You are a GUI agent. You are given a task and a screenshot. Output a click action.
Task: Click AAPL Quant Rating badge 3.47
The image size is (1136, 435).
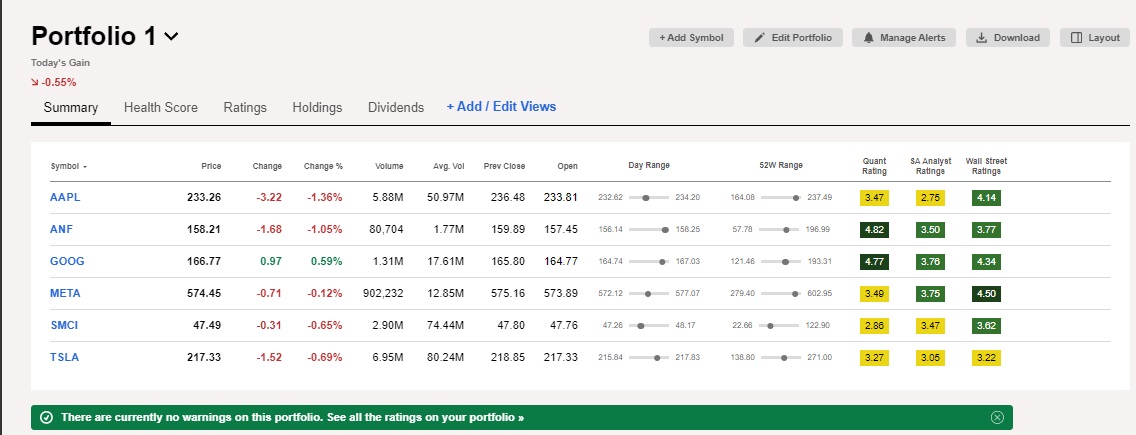pos(874,198)
